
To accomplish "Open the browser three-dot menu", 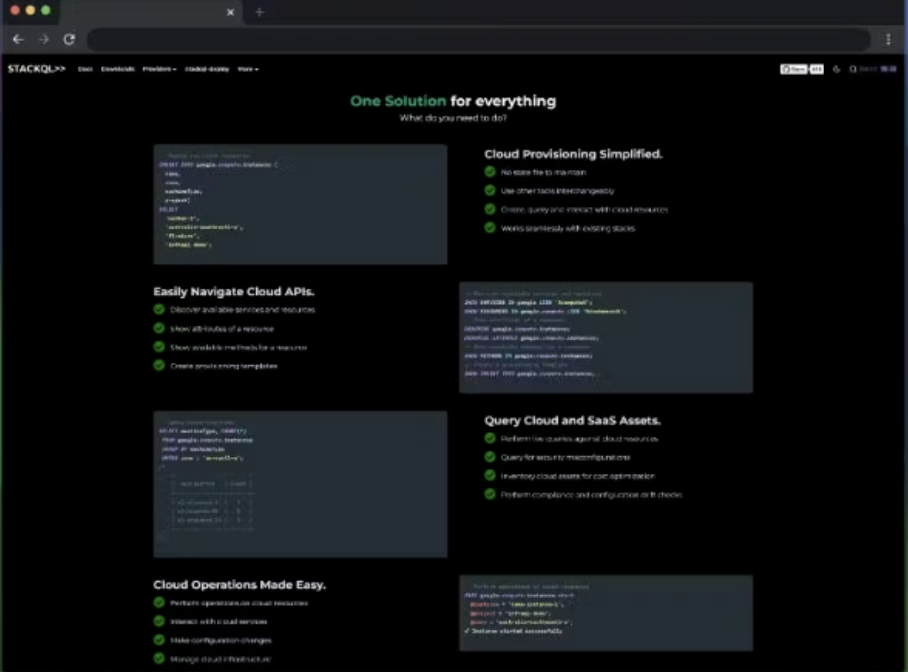I will pos(888,39).
